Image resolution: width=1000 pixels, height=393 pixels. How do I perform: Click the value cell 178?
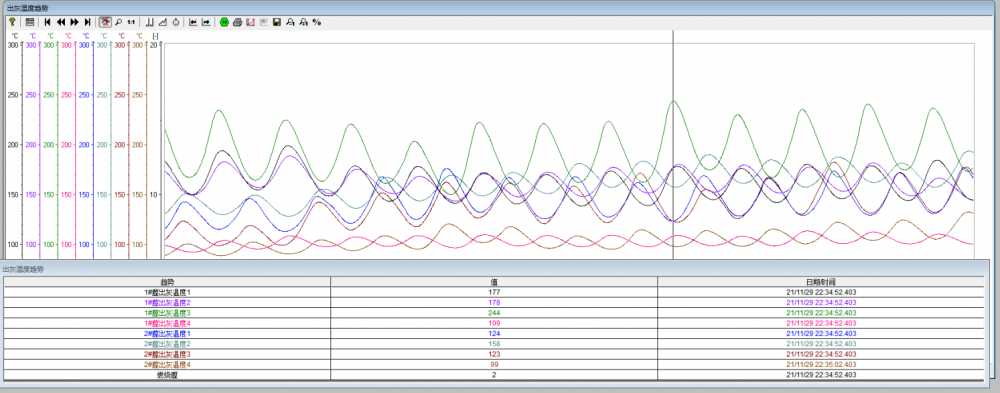(494, 302)
